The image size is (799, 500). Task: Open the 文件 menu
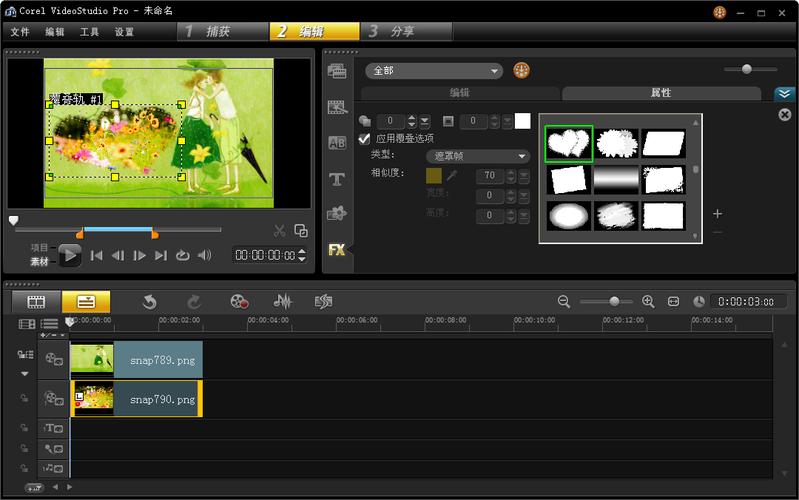(20, 32)
